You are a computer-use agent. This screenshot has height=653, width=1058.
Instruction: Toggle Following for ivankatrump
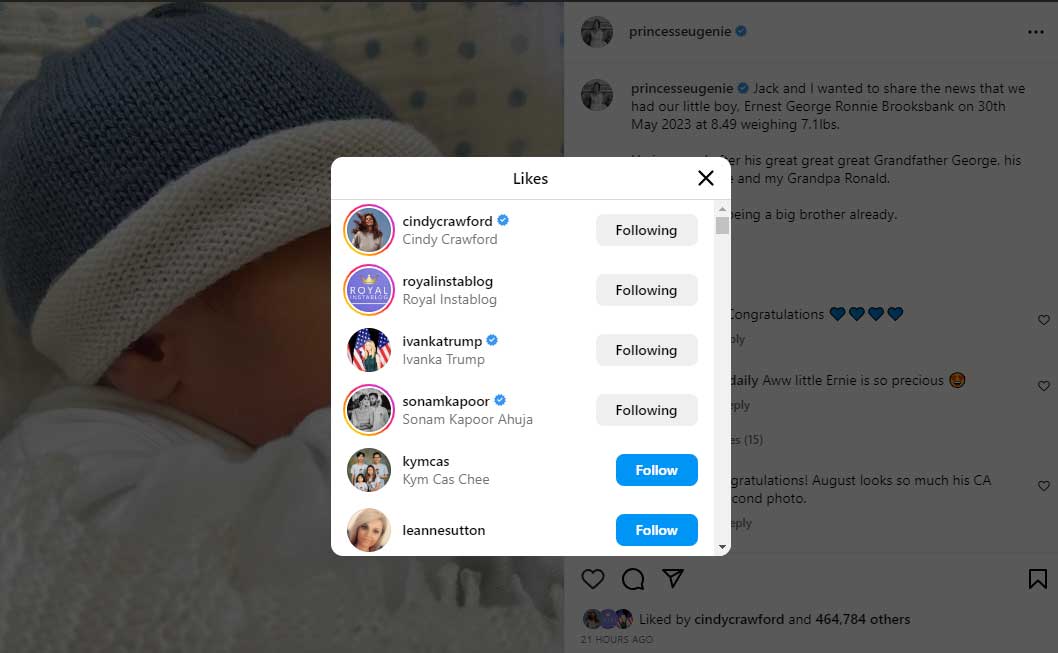(646, 350)
